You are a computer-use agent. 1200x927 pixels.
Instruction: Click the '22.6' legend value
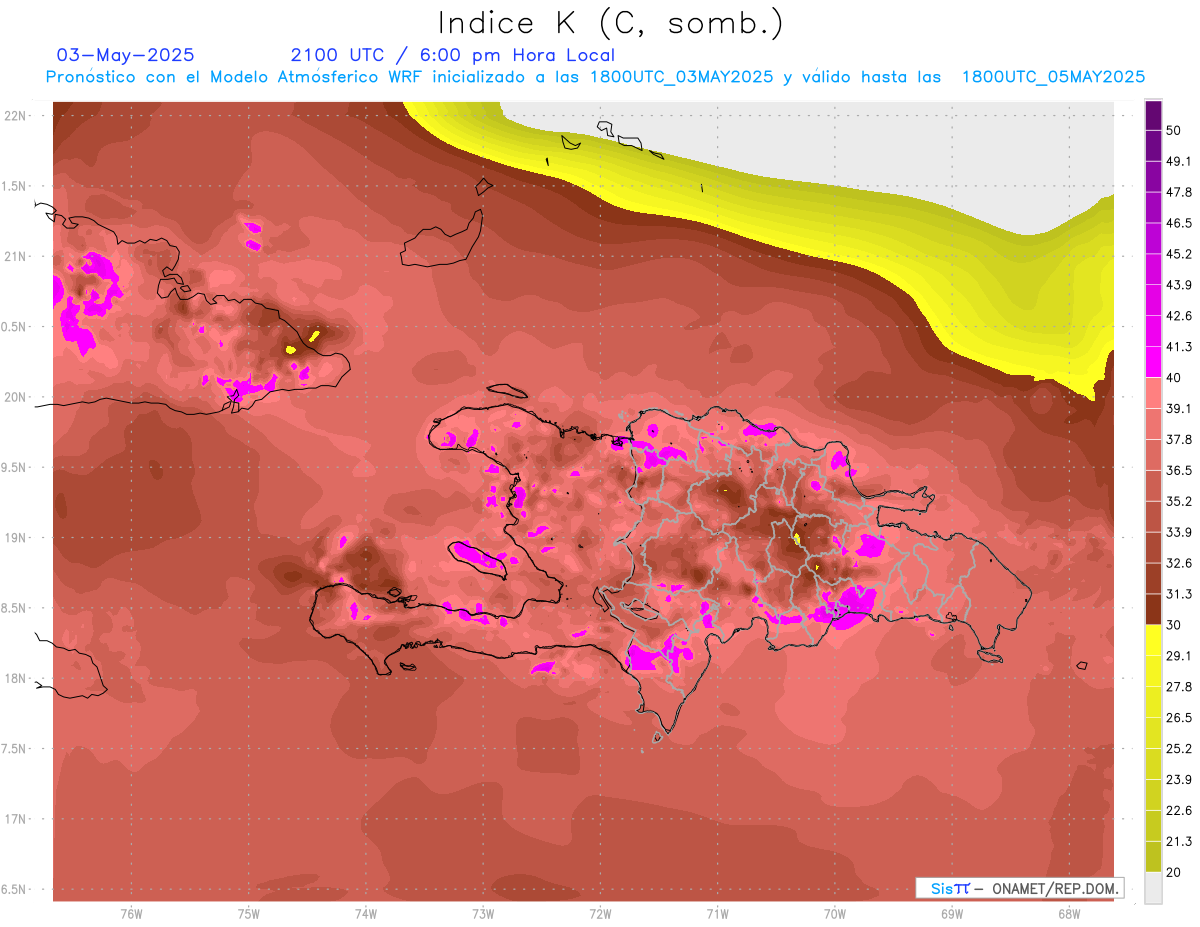[x=1178, y=811]
